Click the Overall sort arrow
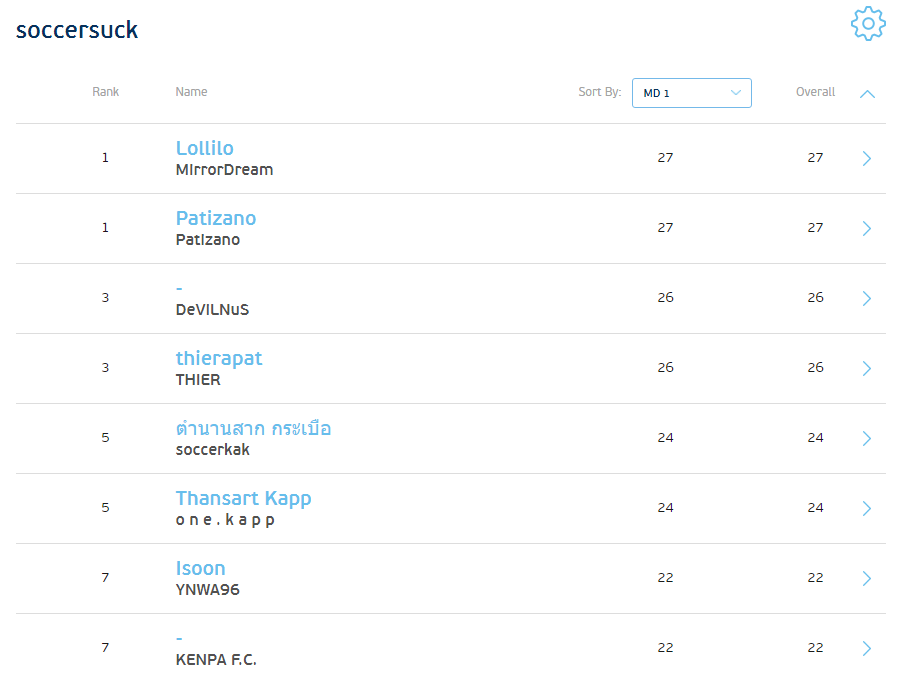 pos(867,93)
